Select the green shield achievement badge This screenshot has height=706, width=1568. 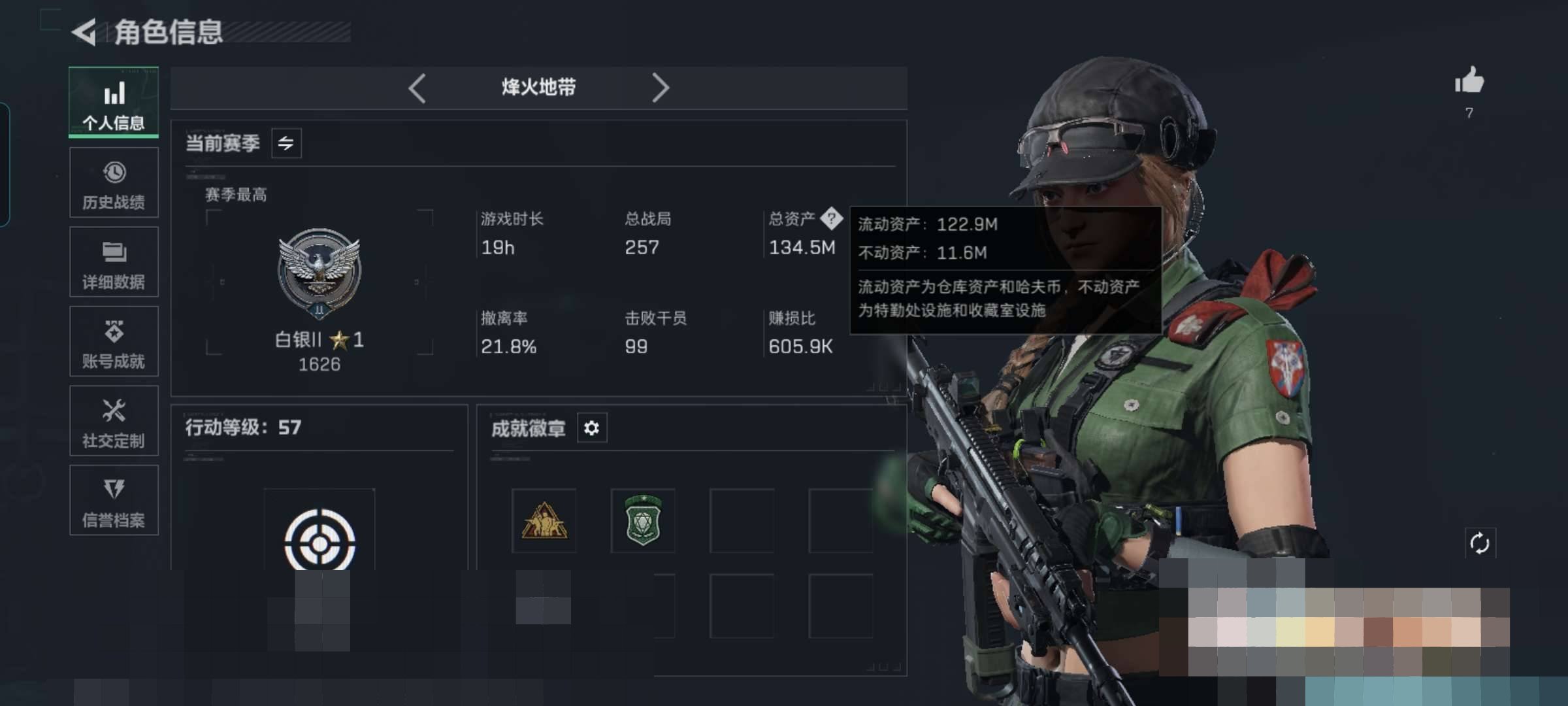[644, 521]
